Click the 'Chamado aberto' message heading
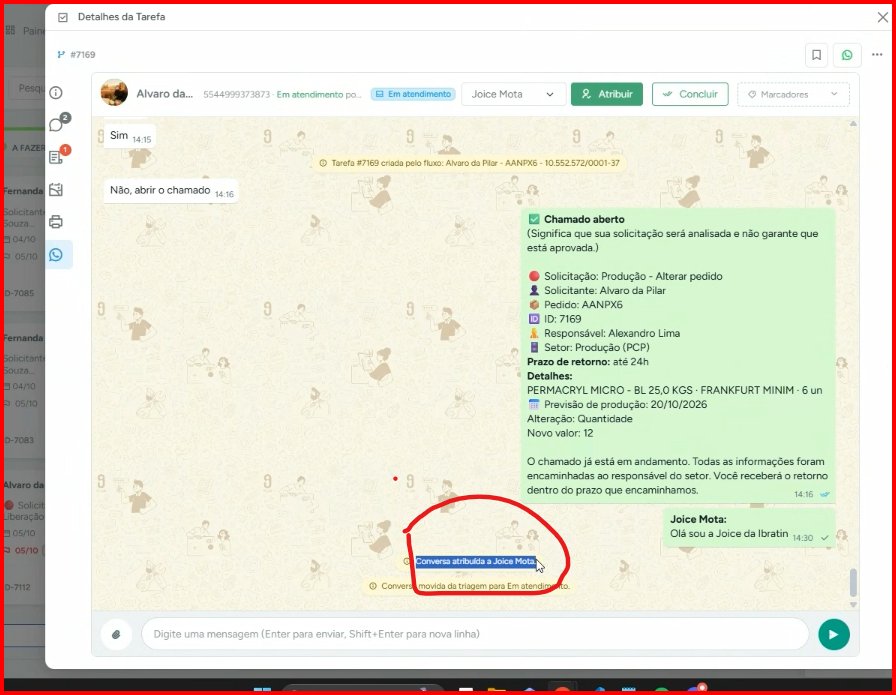896x695 pixels. point(584,219)
